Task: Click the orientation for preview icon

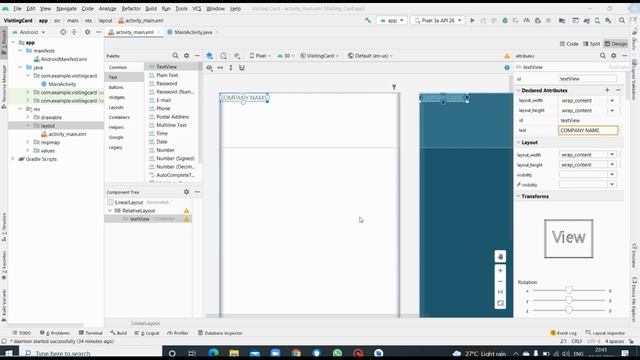Action: pos(223,56)
